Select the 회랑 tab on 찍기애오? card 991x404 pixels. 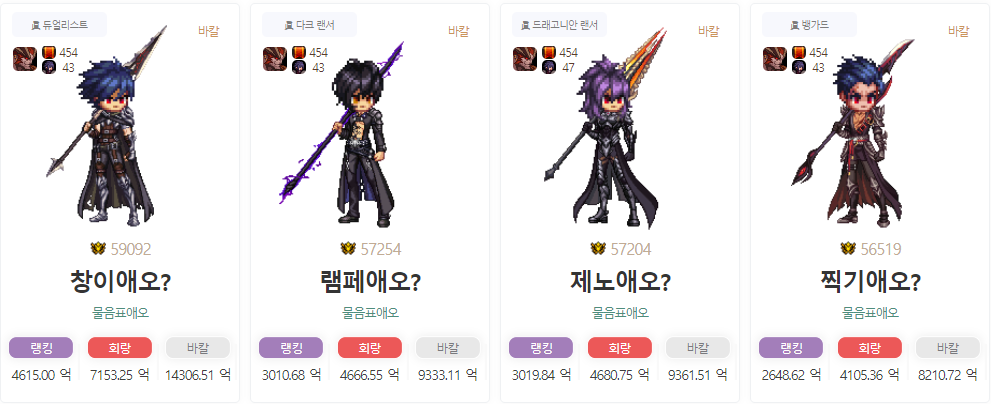870,348
